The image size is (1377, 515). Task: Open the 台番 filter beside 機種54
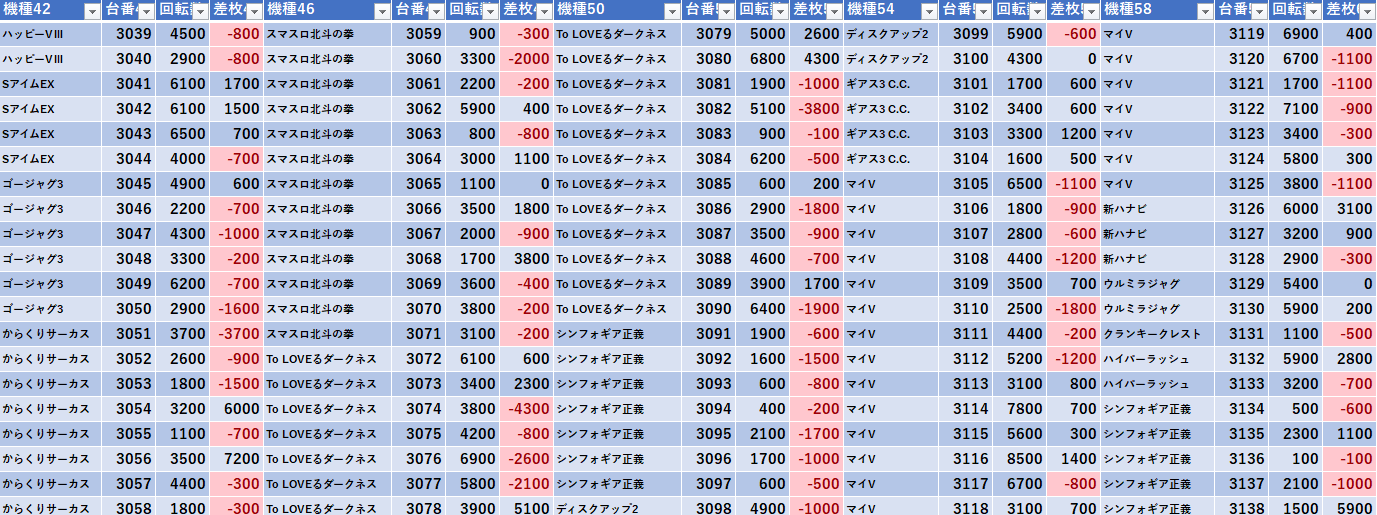(984, 11)
